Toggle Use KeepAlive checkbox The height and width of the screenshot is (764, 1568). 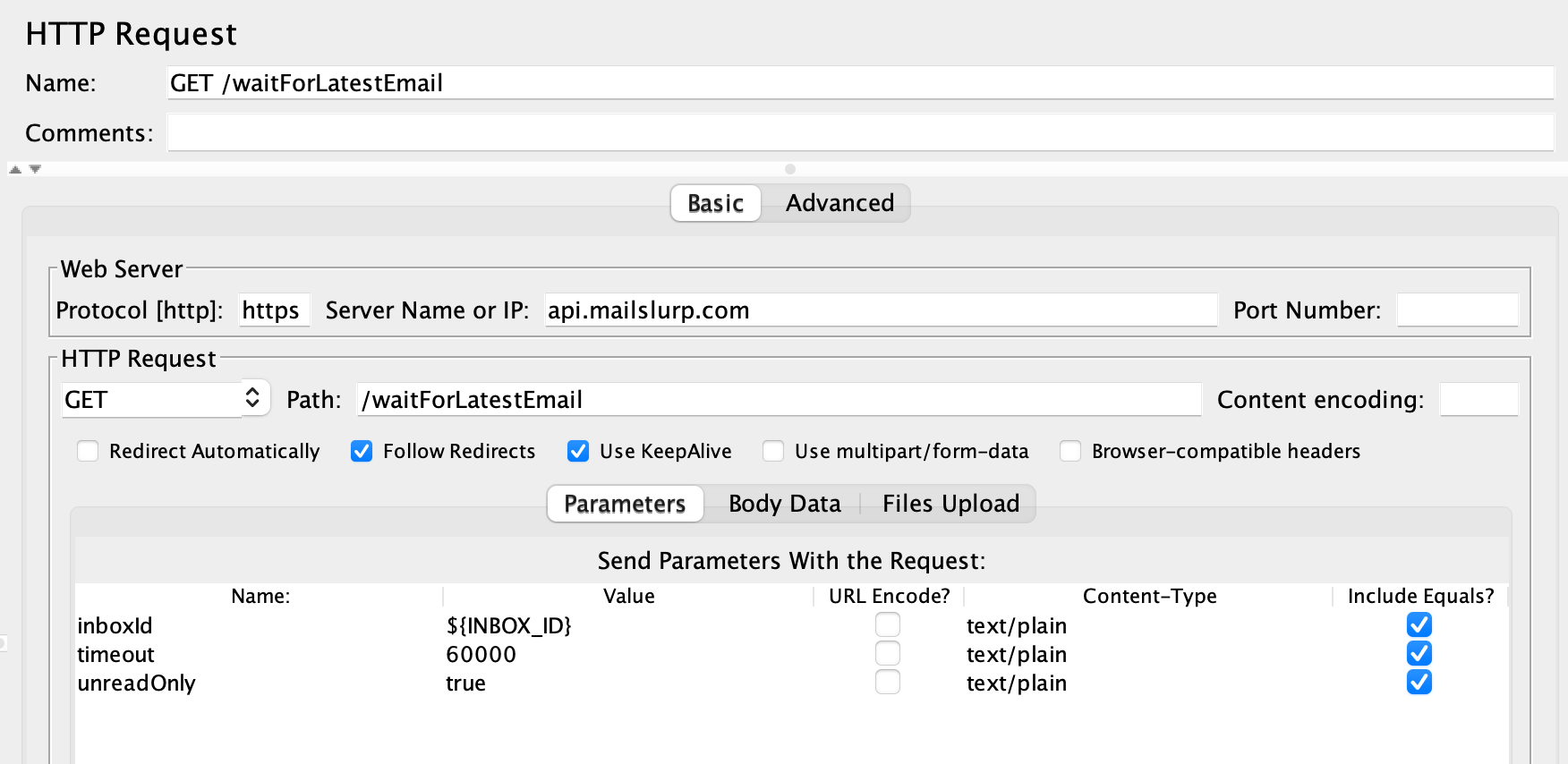point(578,451)
